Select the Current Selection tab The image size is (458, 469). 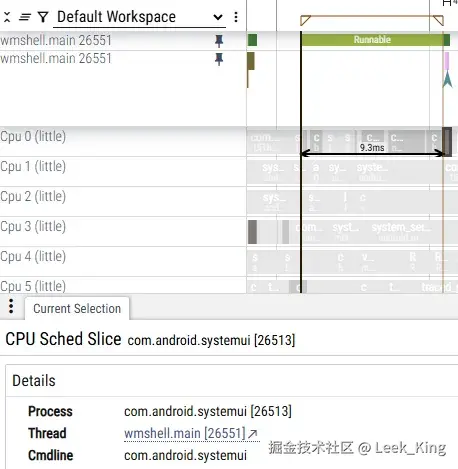click(77, 308)
